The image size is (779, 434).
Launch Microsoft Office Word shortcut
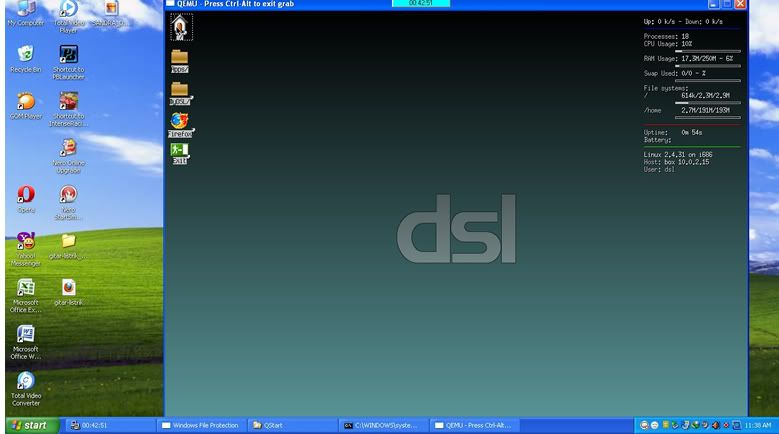tap(26, 342)
